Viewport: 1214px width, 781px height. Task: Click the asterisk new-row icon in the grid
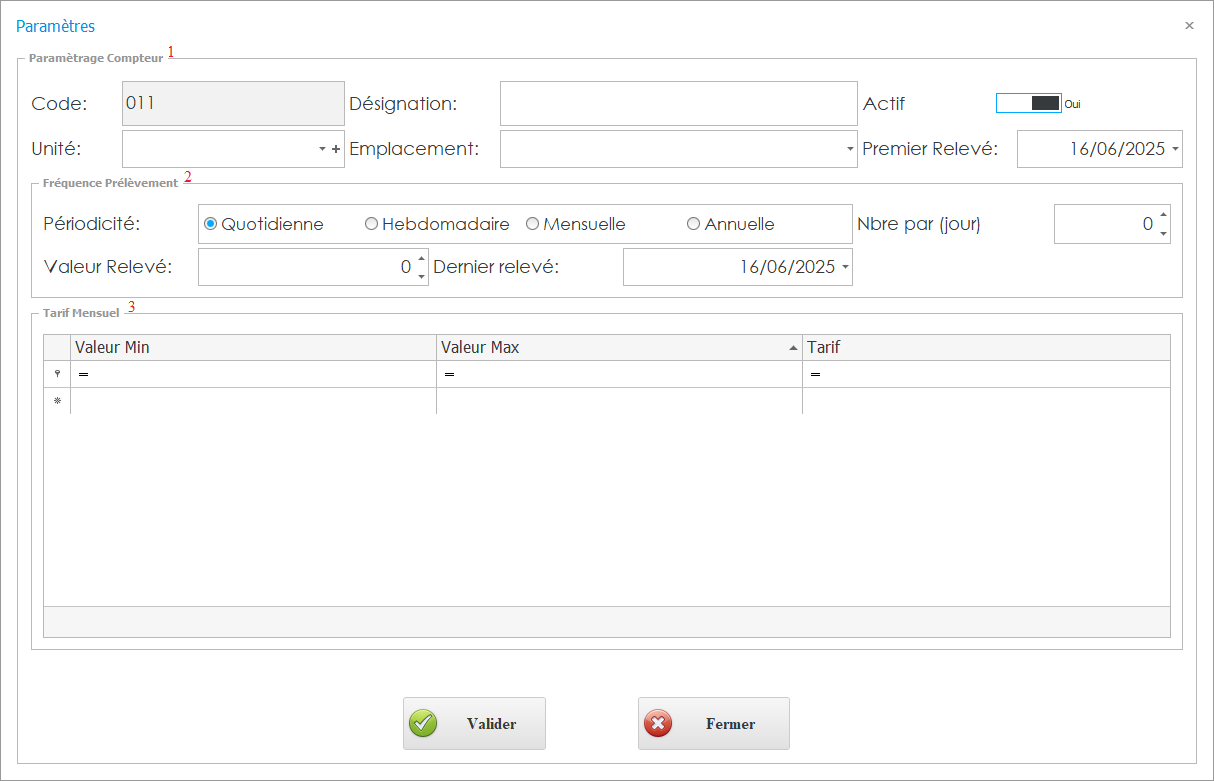click(x=56, y=400)
